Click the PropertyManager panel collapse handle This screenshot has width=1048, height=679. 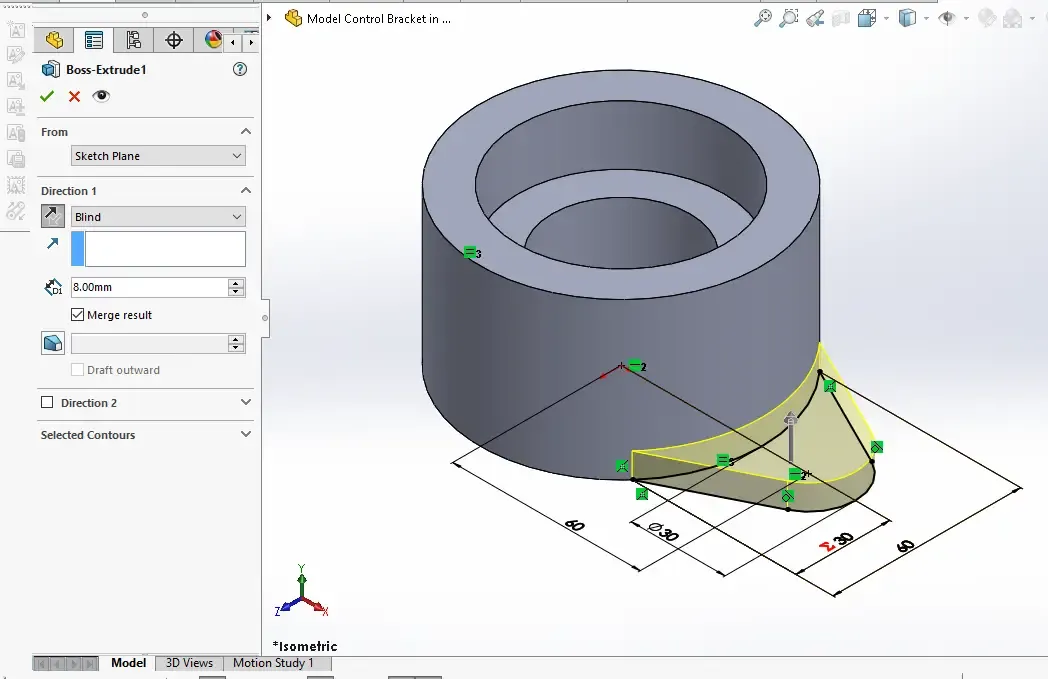pos(265,318)
